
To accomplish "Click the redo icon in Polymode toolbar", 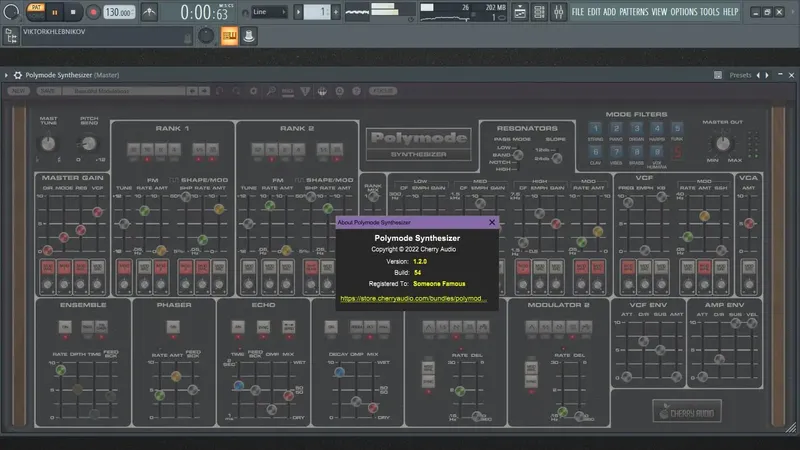I will pyautogui.click(x=236, y=91).
